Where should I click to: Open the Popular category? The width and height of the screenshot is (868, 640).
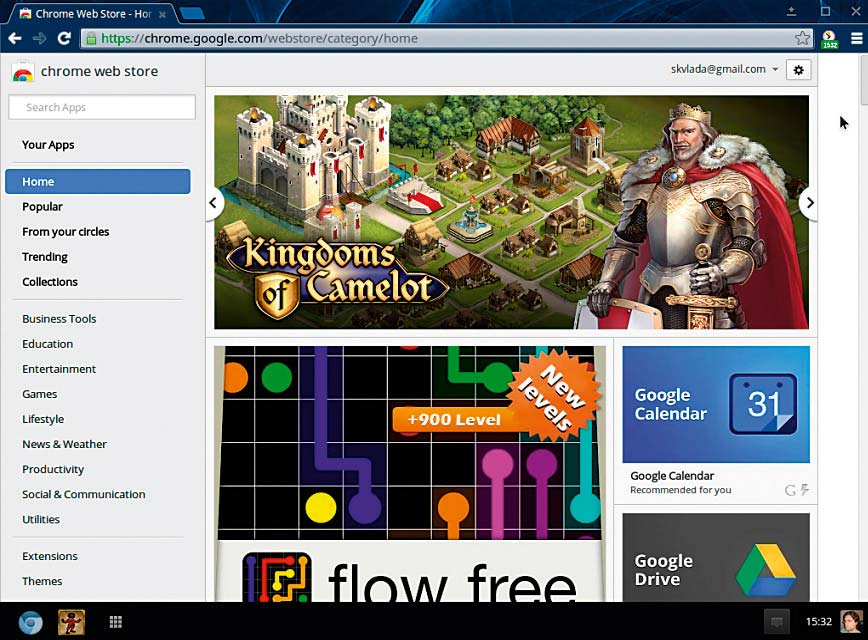[42, 207]
